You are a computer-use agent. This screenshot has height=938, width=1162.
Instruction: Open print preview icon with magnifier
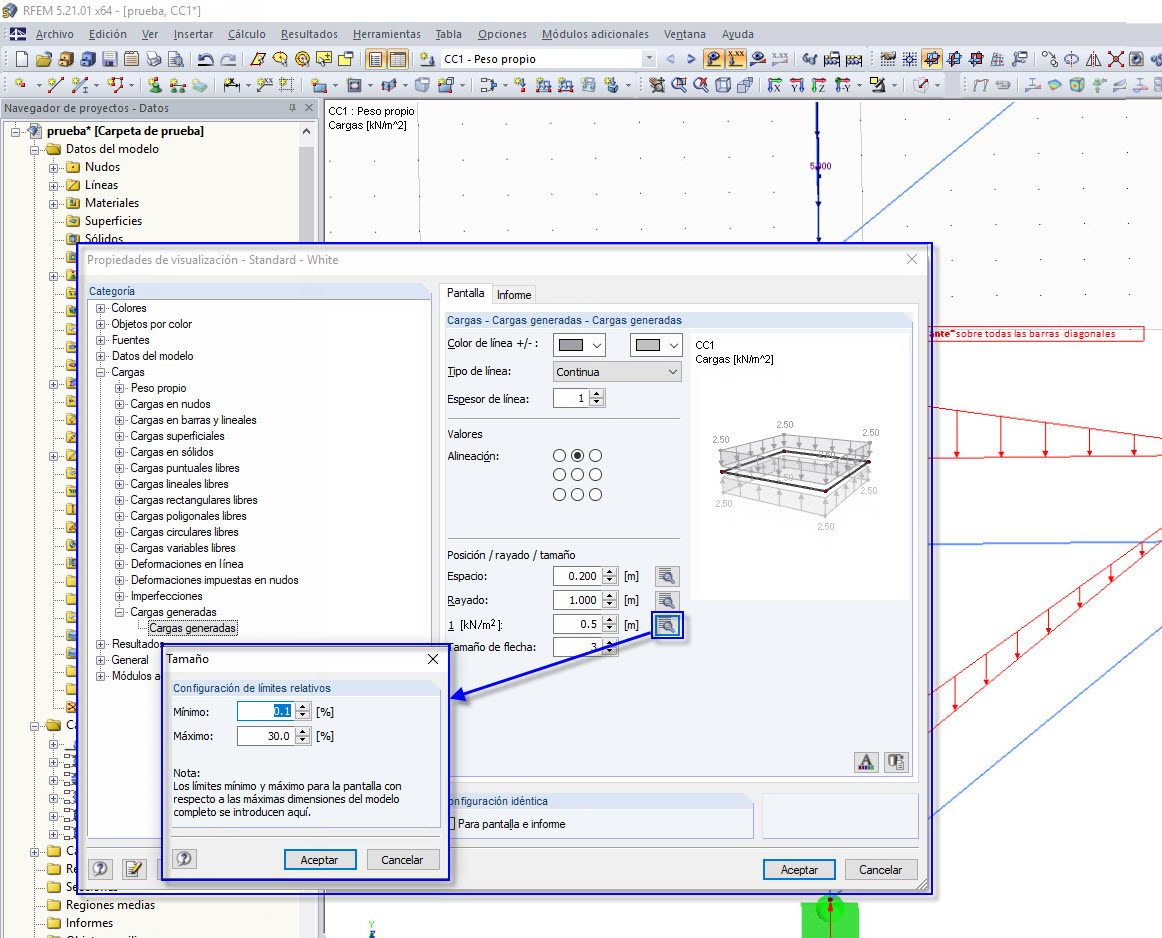tap(176, 59)
